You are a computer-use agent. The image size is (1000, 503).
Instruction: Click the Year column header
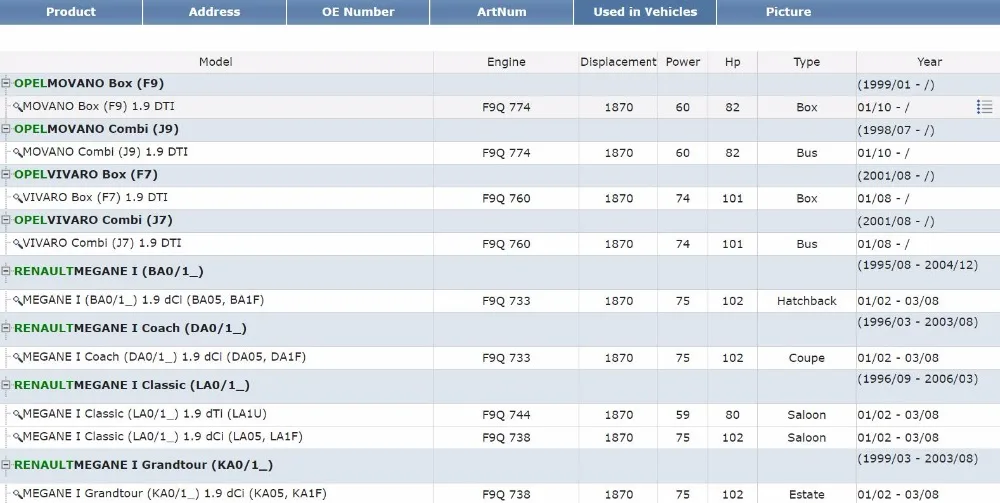coord(929,62)
